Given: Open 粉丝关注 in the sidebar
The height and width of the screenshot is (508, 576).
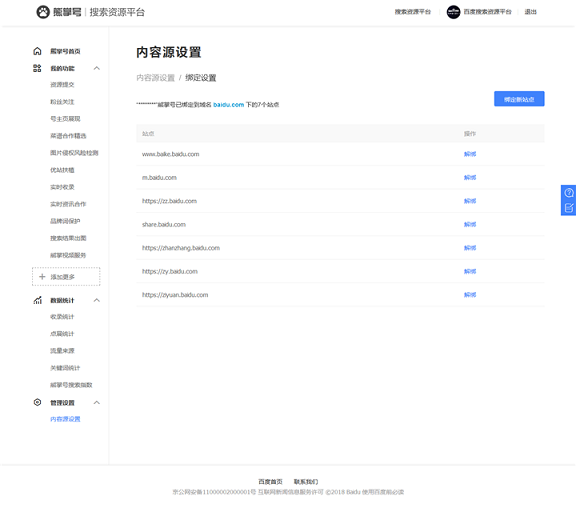Looking at the screenshot, I should [x=62, y=102].
